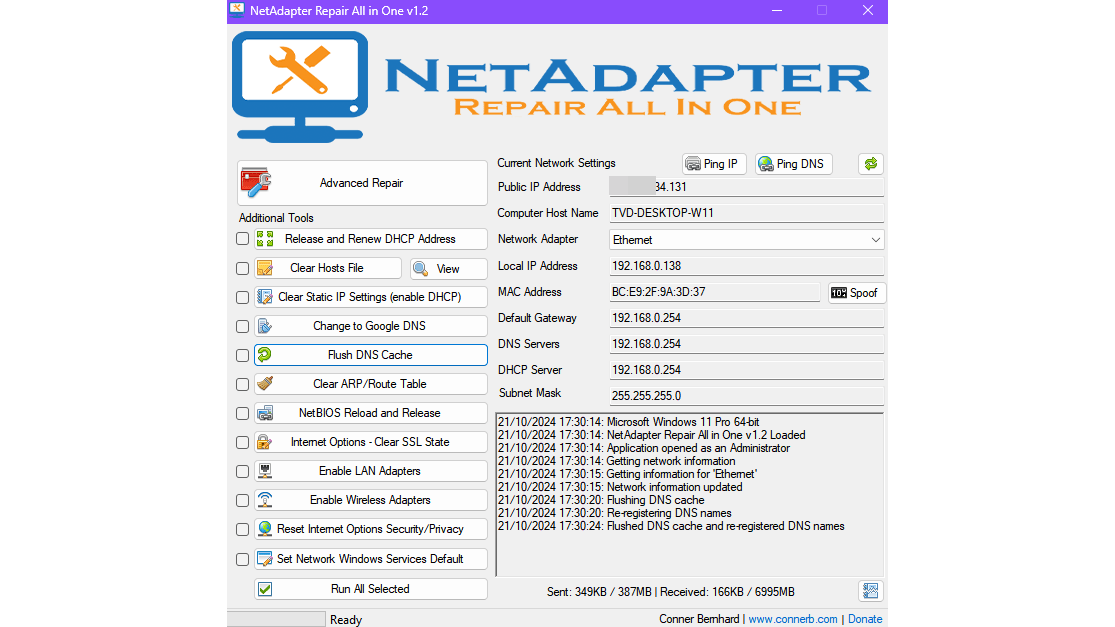Enable the Clear SSL State checkbox
Screen dimensions: 1115x627
point(242,442)
